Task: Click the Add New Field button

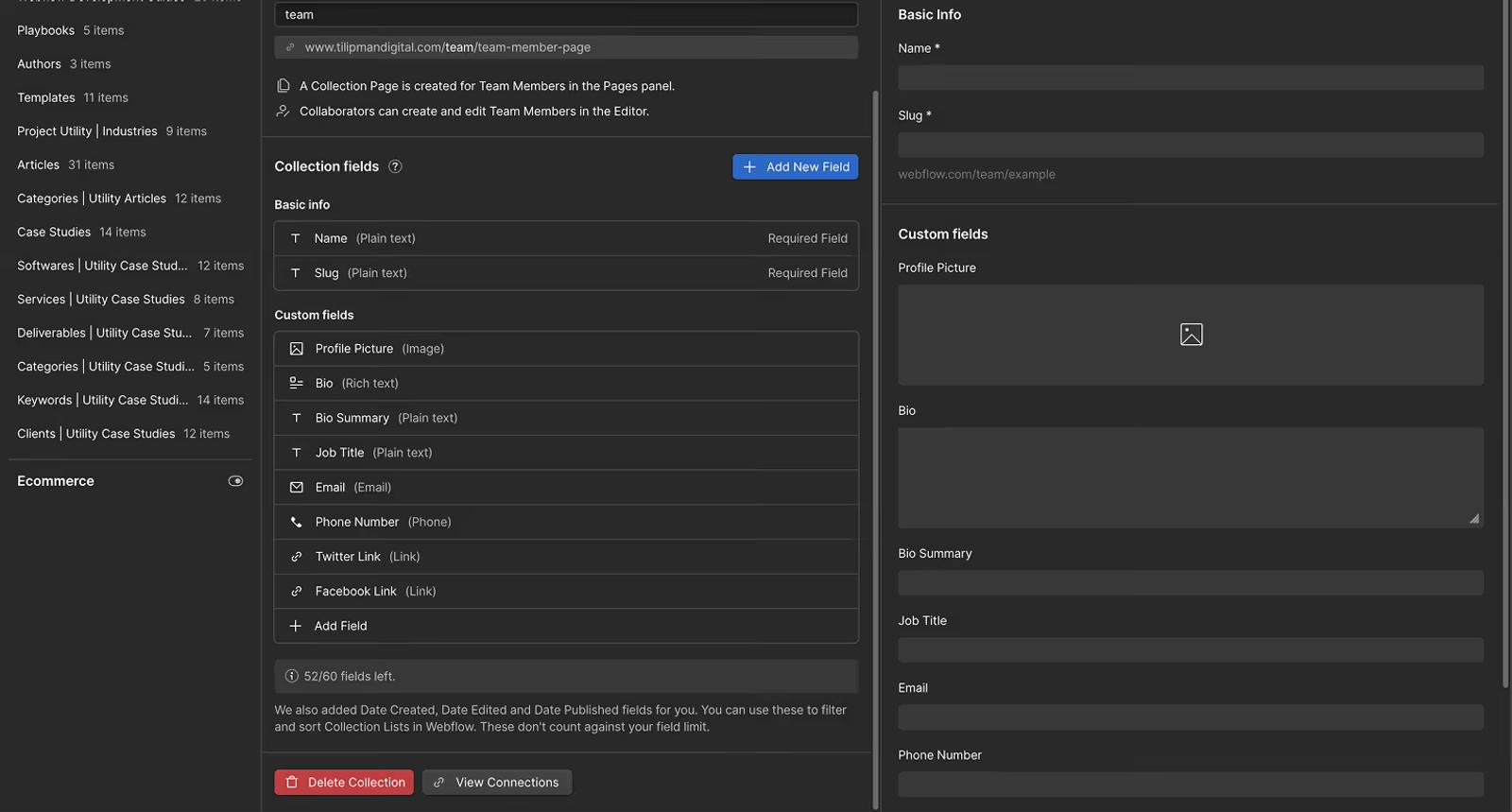Action: tap(796, 166)
